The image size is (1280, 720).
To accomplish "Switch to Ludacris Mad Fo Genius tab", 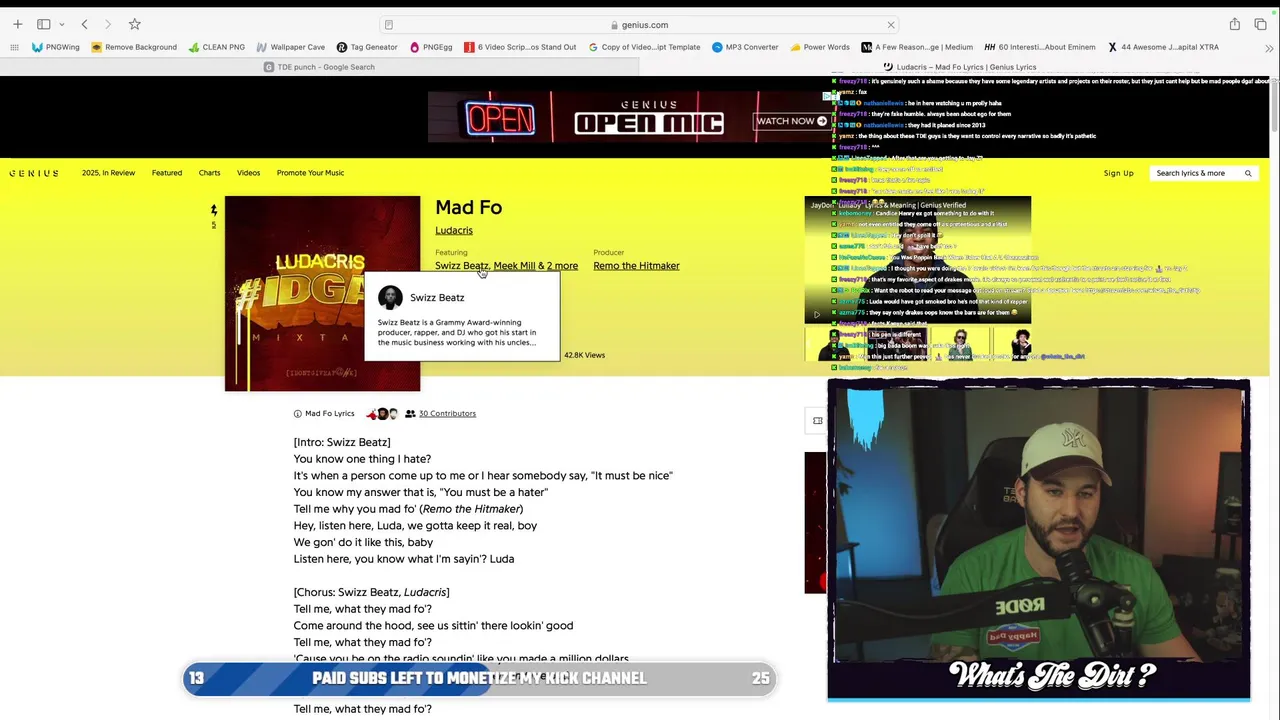I will (959, 67).
